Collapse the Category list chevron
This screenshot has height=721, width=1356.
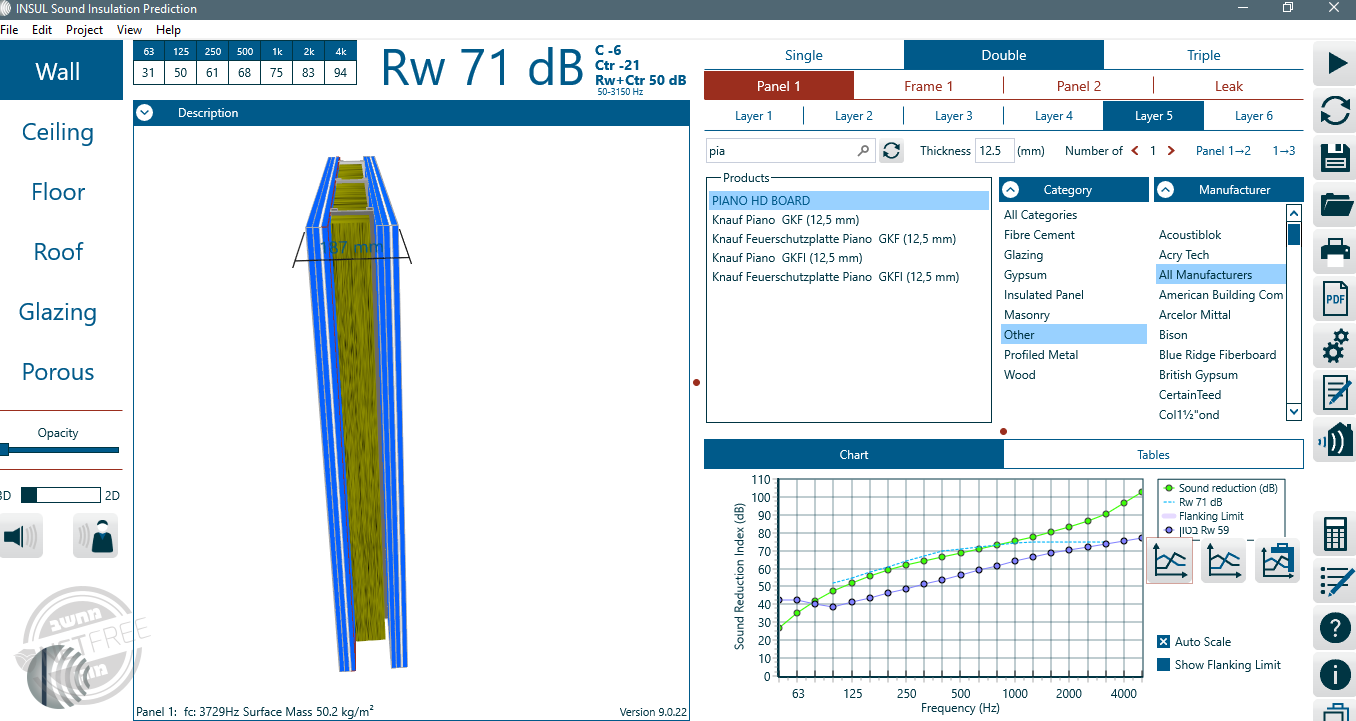coord(1010,190)
